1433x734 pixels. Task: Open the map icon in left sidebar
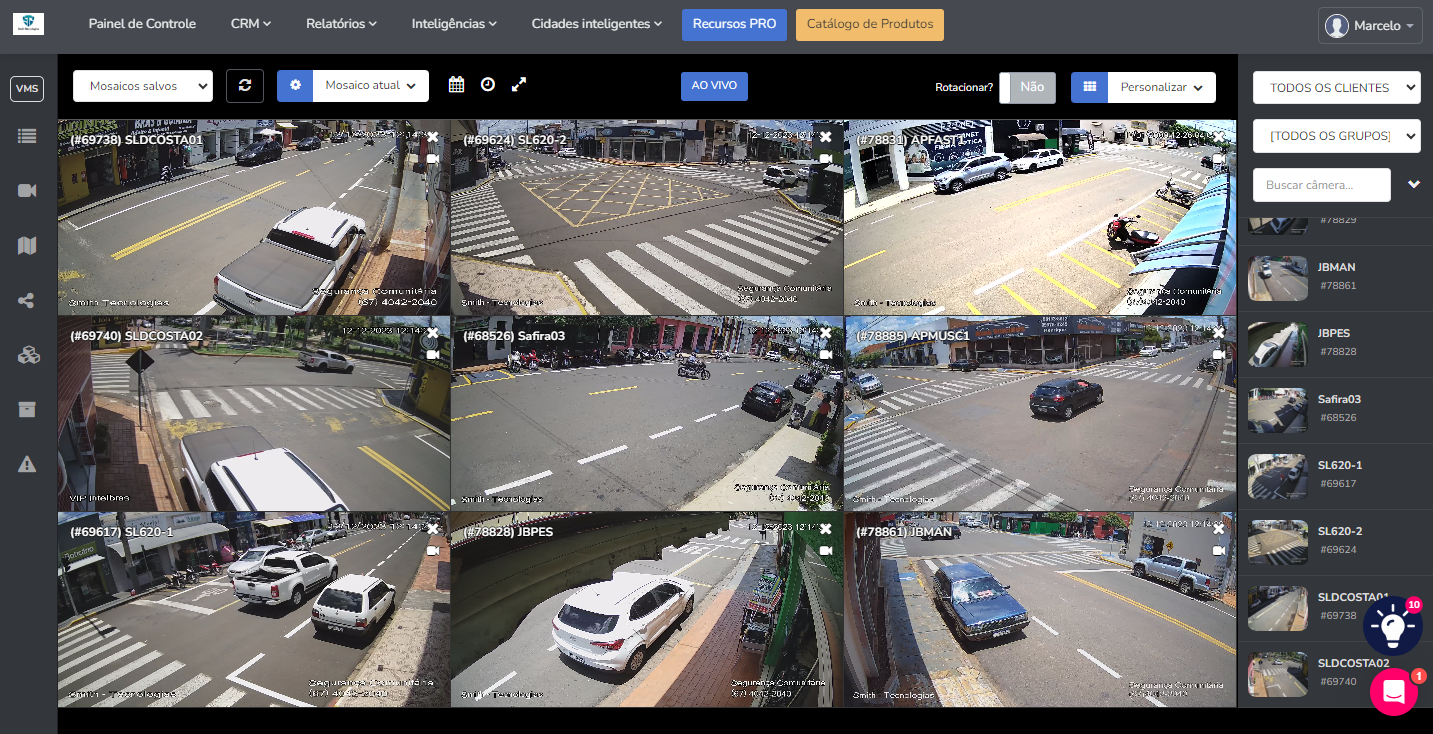[27, 245]
